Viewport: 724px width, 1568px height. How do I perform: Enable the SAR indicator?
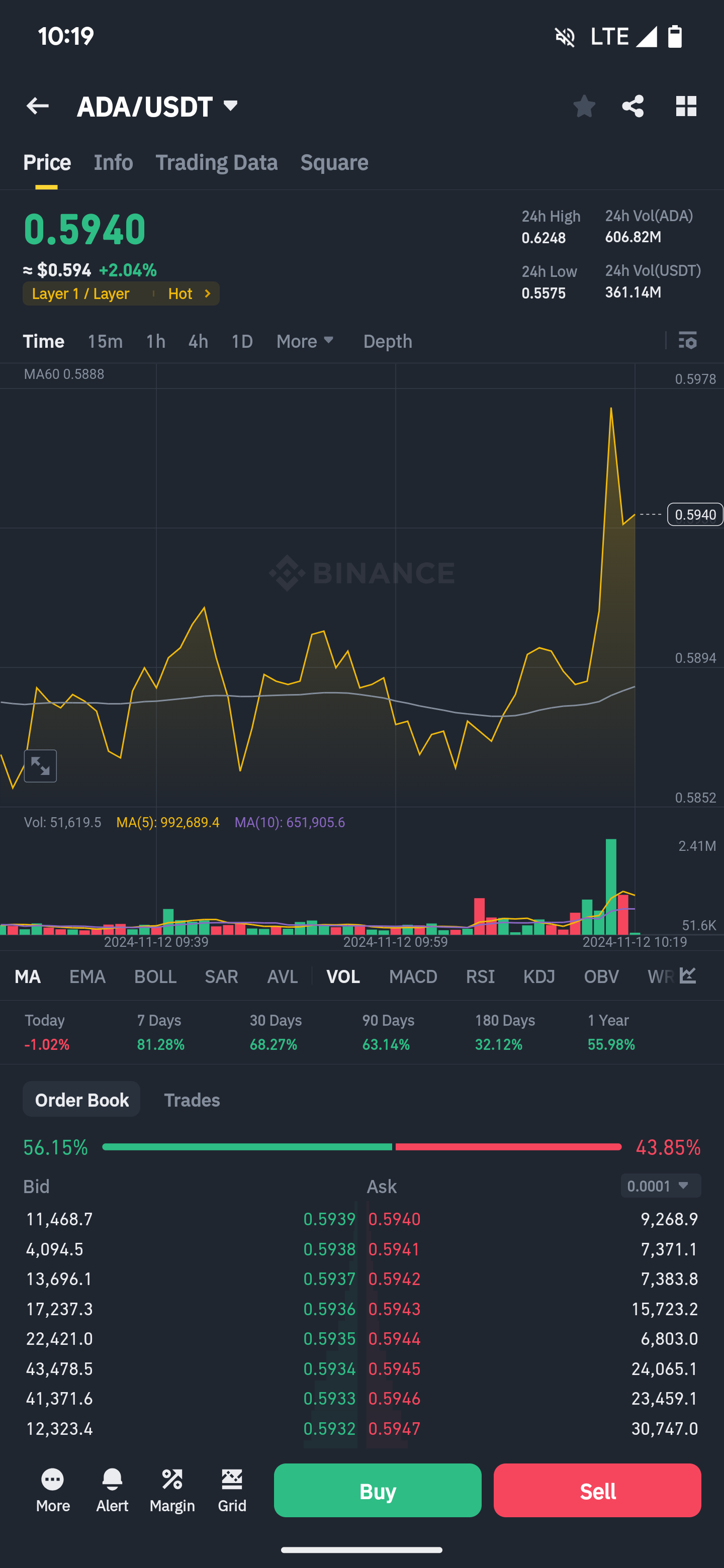click(x=221, y=976)
